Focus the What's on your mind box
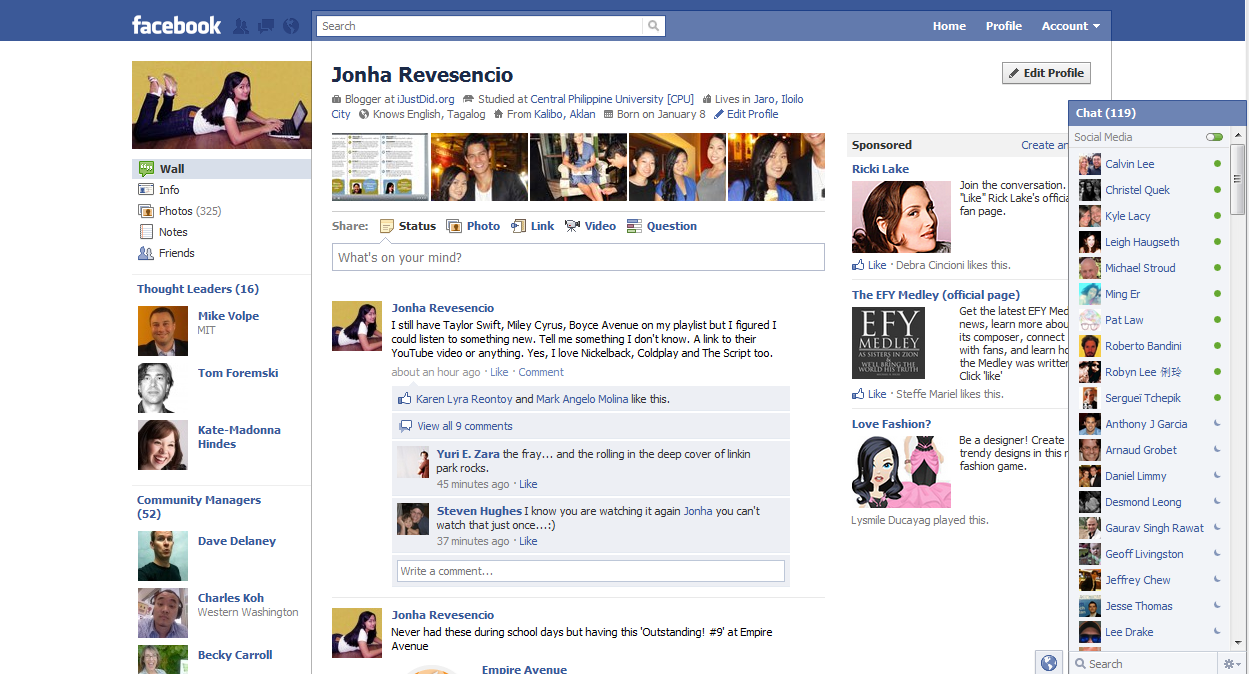 [578, 257]
